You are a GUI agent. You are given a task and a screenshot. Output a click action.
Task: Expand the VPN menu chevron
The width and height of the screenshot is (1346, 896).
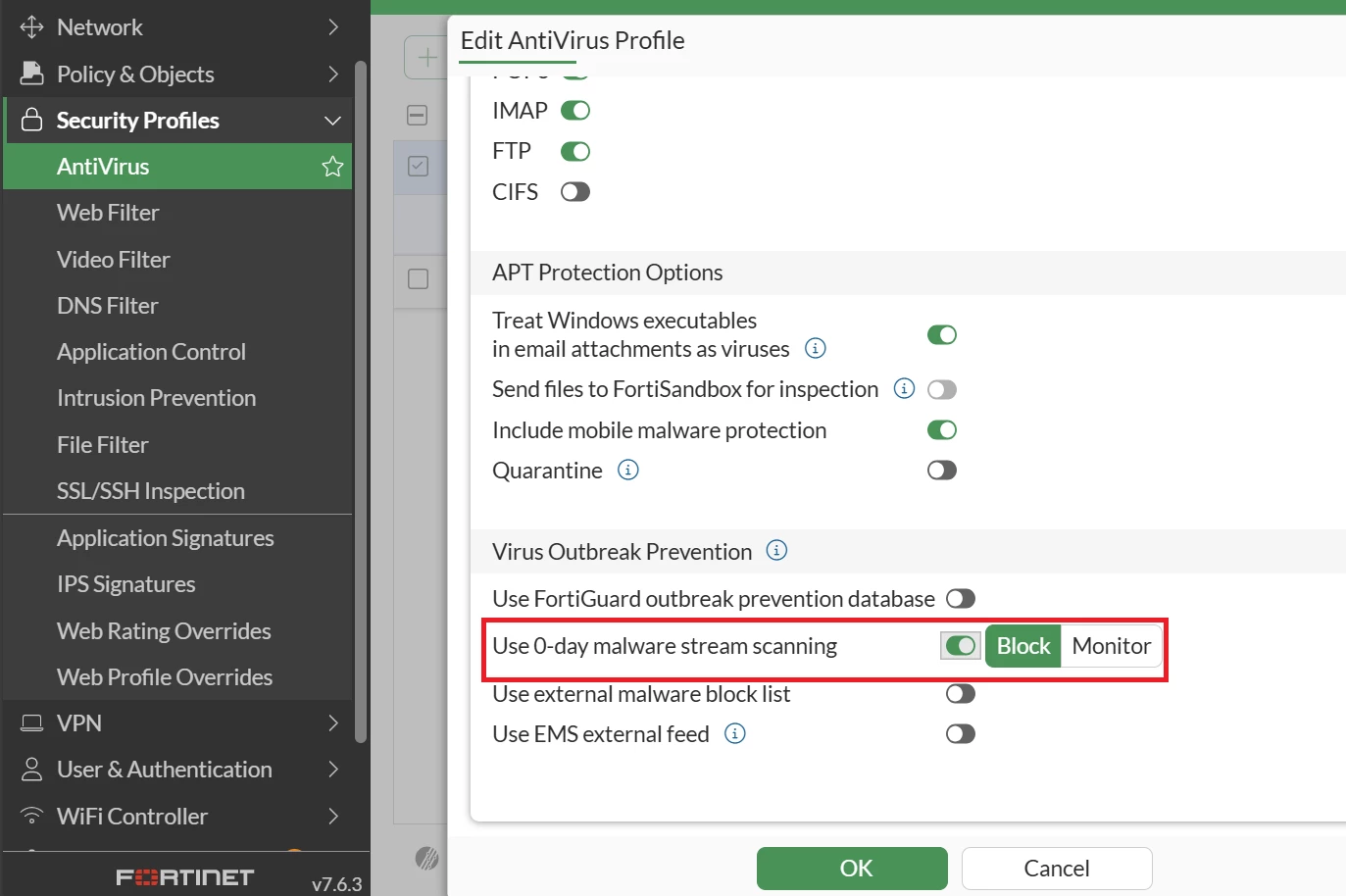pos(333,723)
